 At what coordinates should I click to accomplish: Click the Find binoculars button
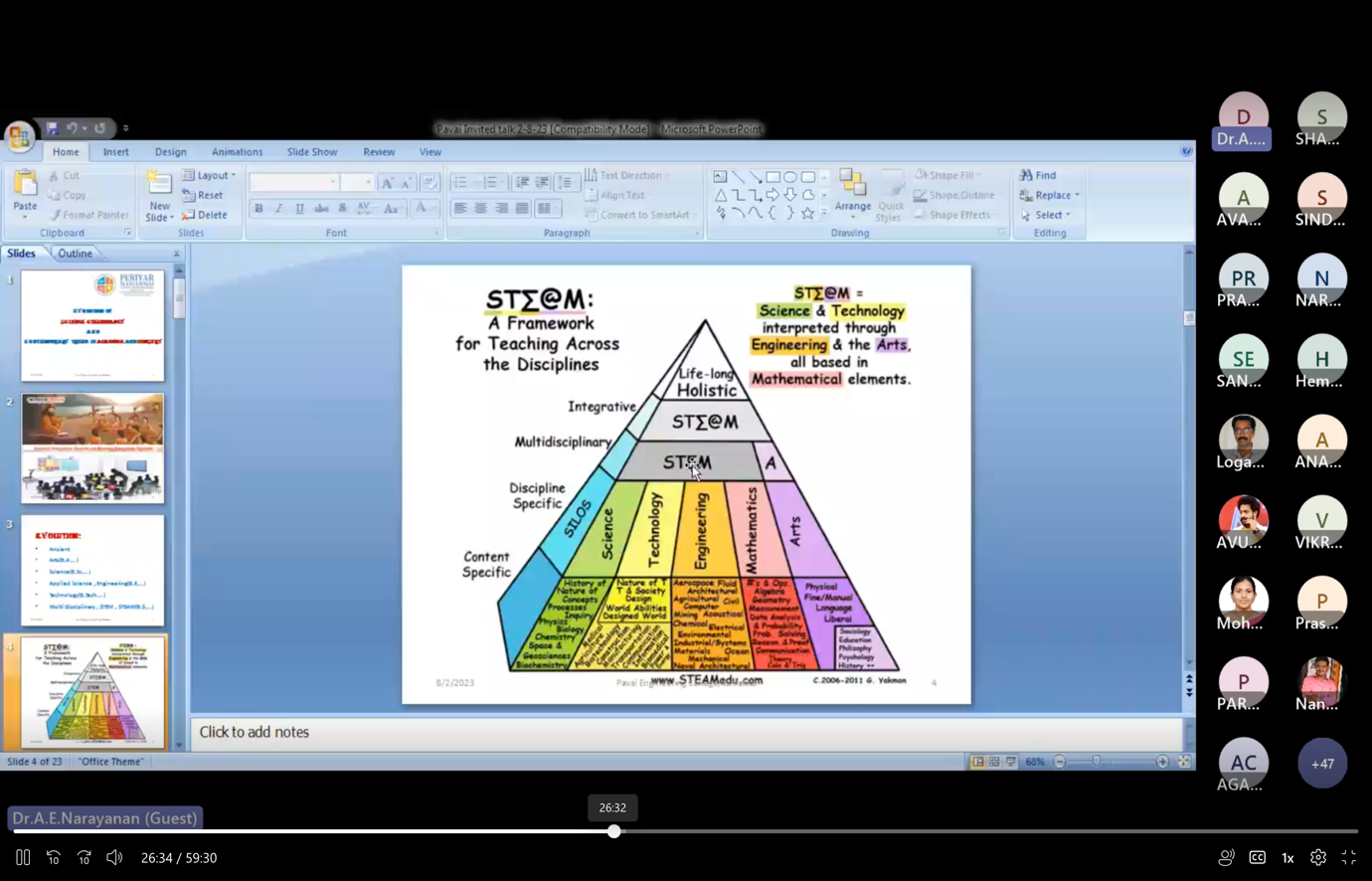pyautogui.click(x=1037, y=175)
